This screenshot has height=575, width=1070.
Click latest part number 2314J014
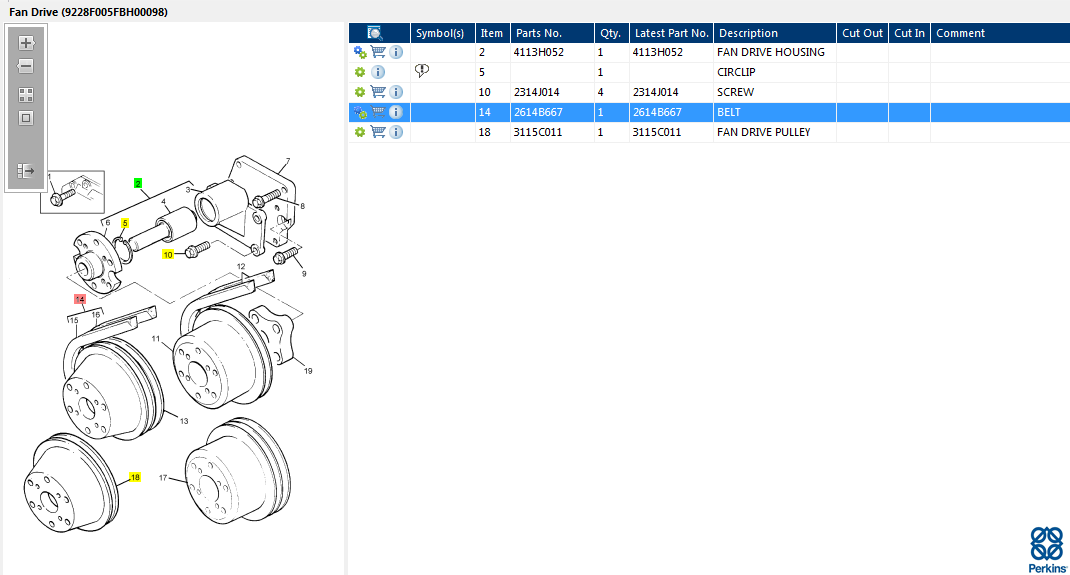tap(656, 92)
